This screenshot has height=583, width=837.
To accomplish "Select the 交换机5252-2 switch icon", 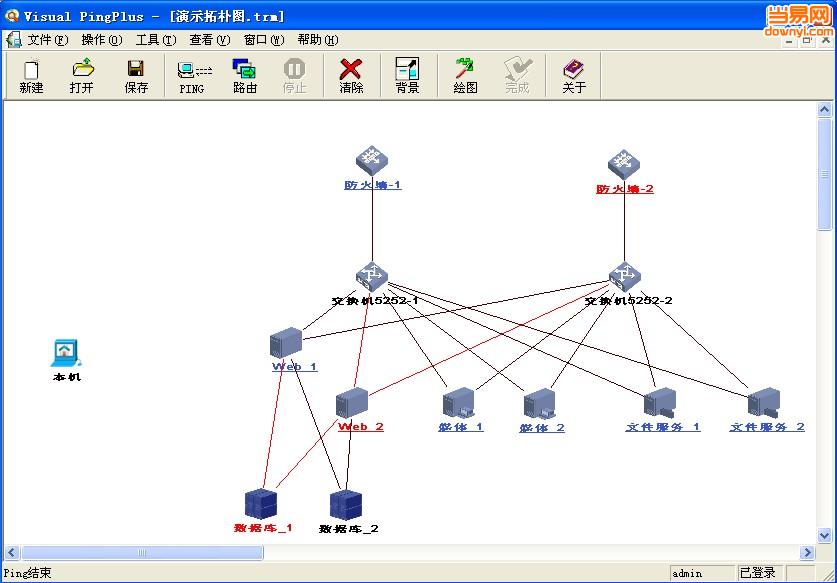I will pyautogui.click(x=625, y=277).
